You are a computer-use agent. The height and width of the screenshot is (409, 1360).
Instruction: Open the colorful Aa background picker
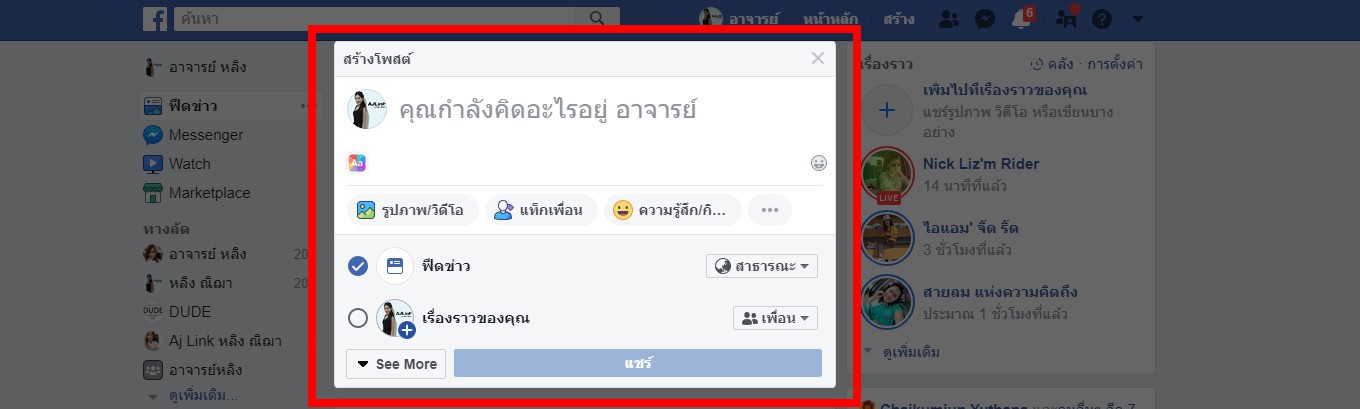point(357,163)
